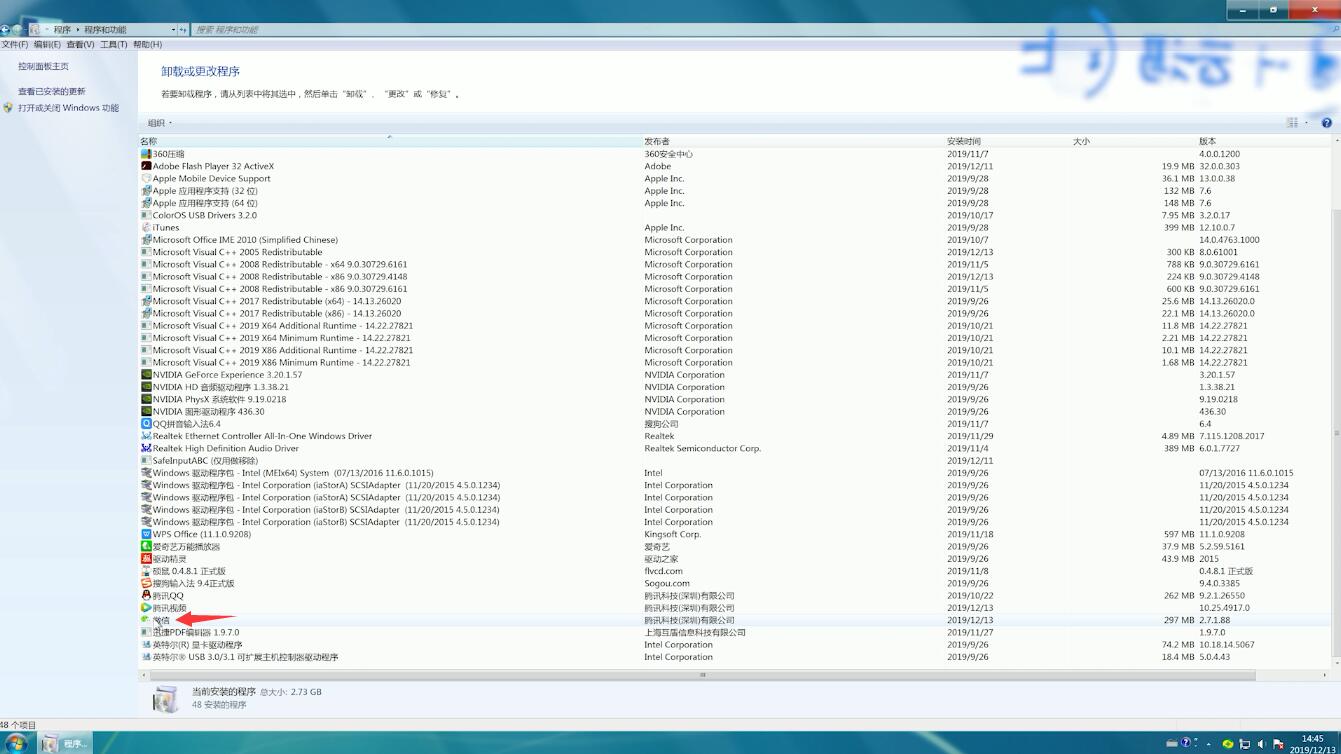
Task: Click the Adobe Flash Player icon
Action: [x=146, y=166]
